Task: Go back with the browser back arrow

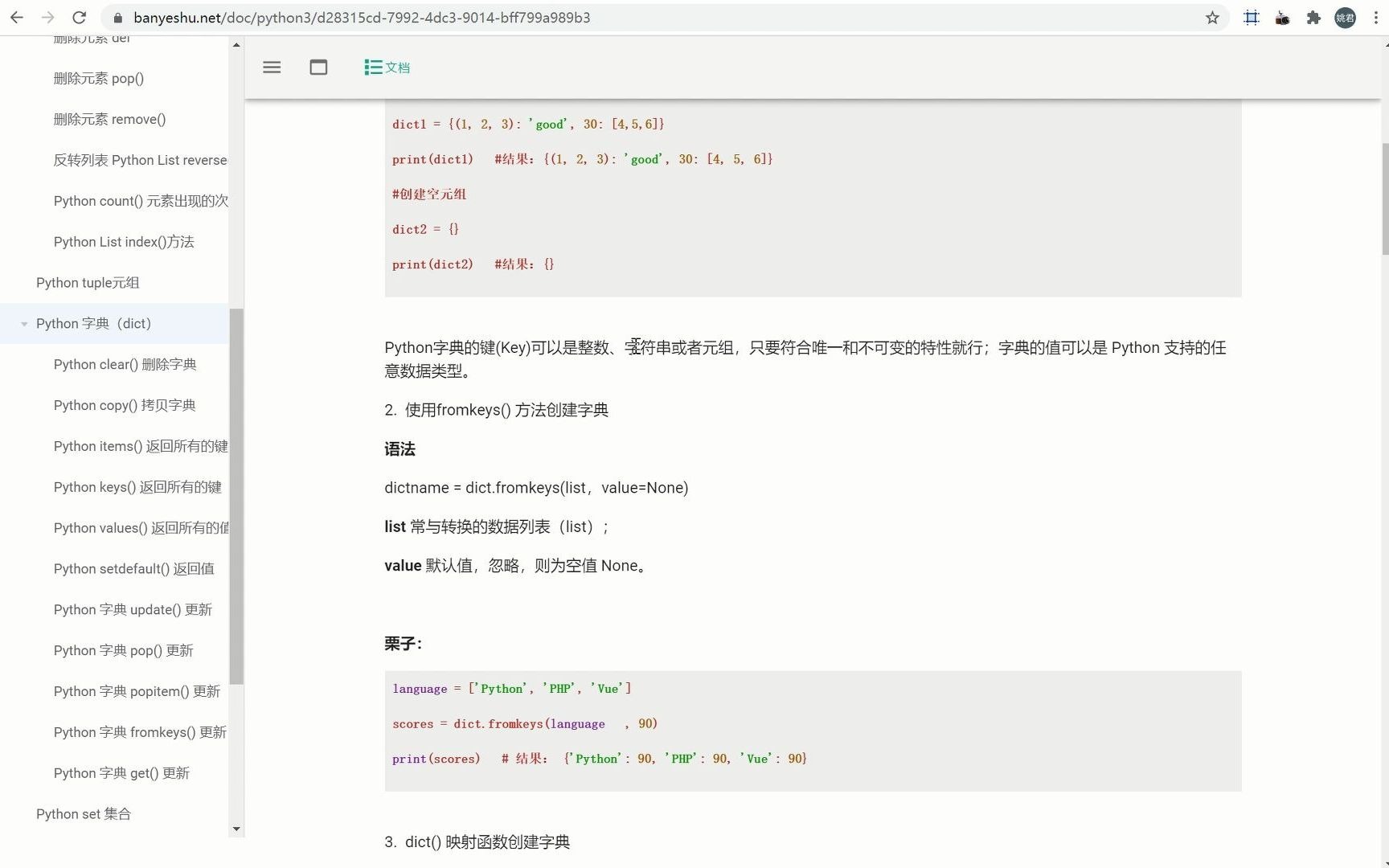Action: click(17, 18)
